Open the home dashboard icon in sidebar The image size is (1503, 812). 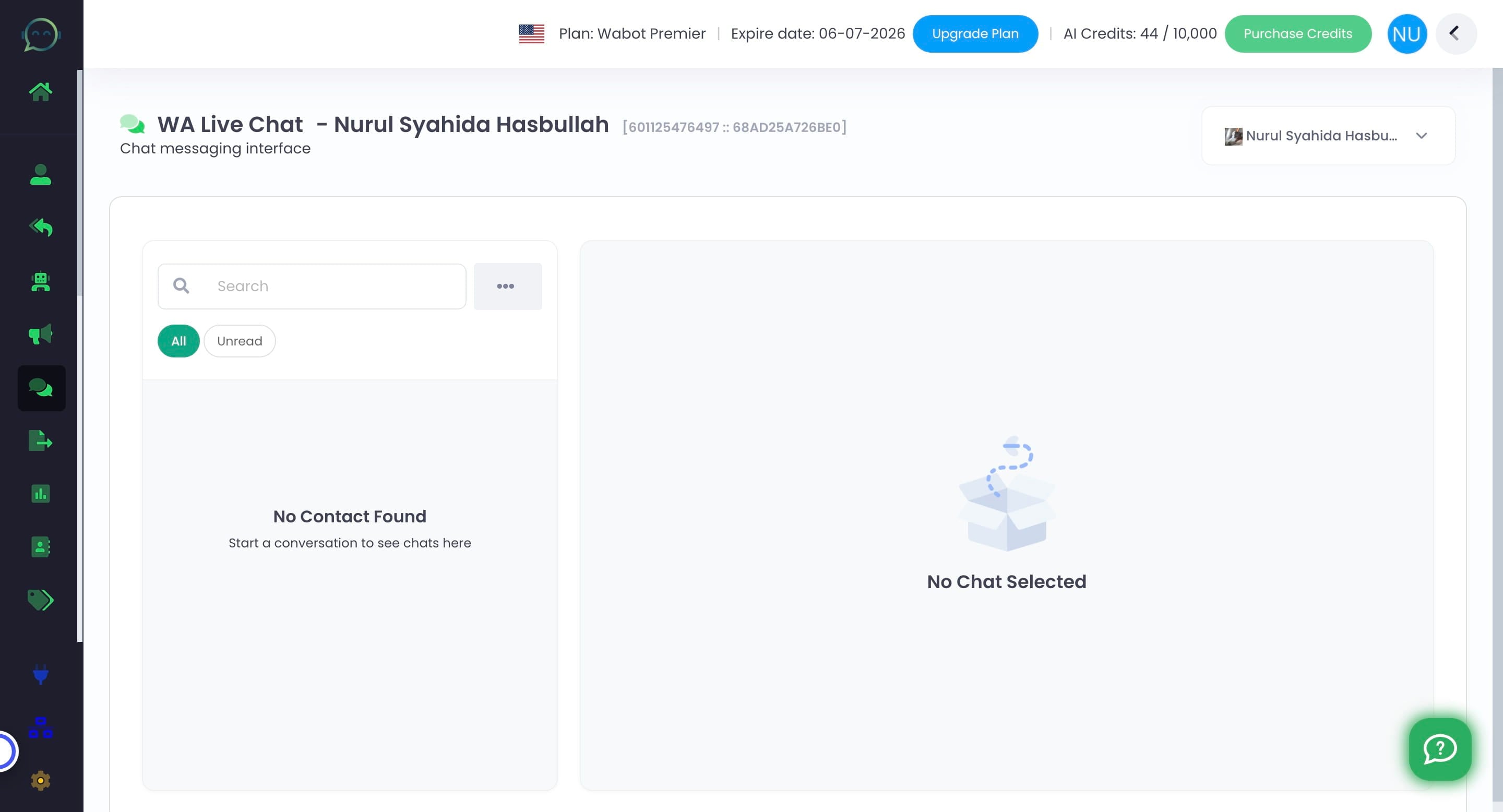(40, 91)
